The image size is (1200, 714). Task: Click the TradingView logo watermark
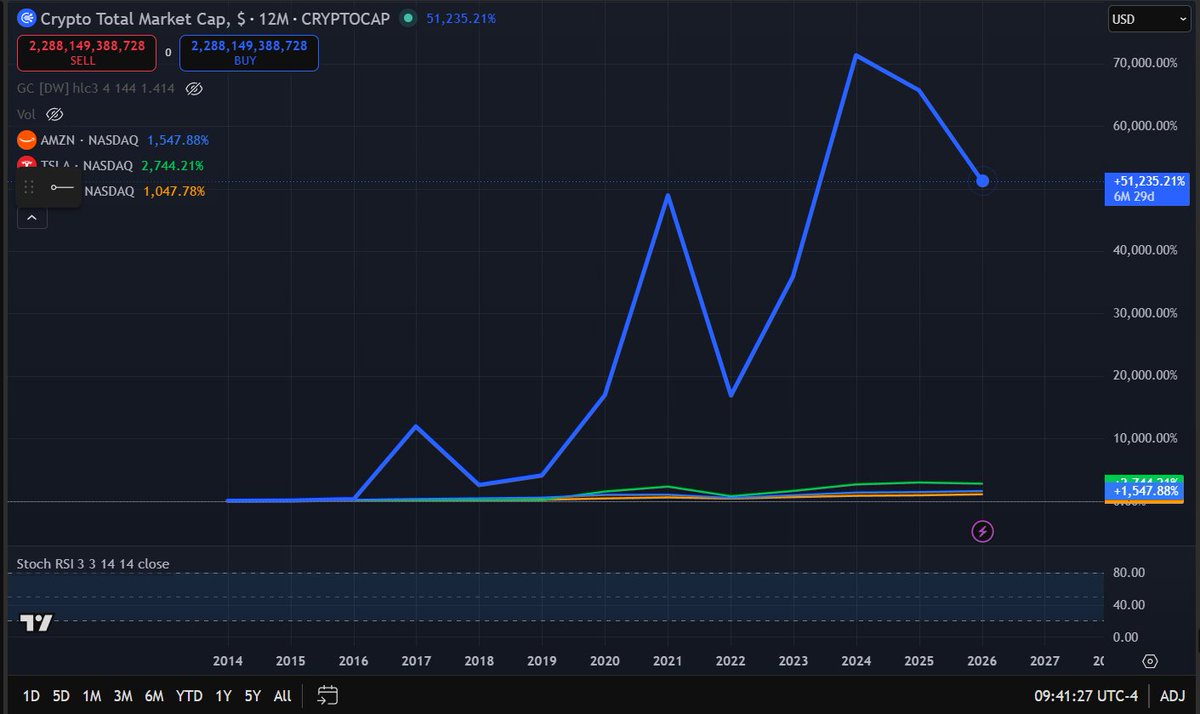[x=37, y=621]
